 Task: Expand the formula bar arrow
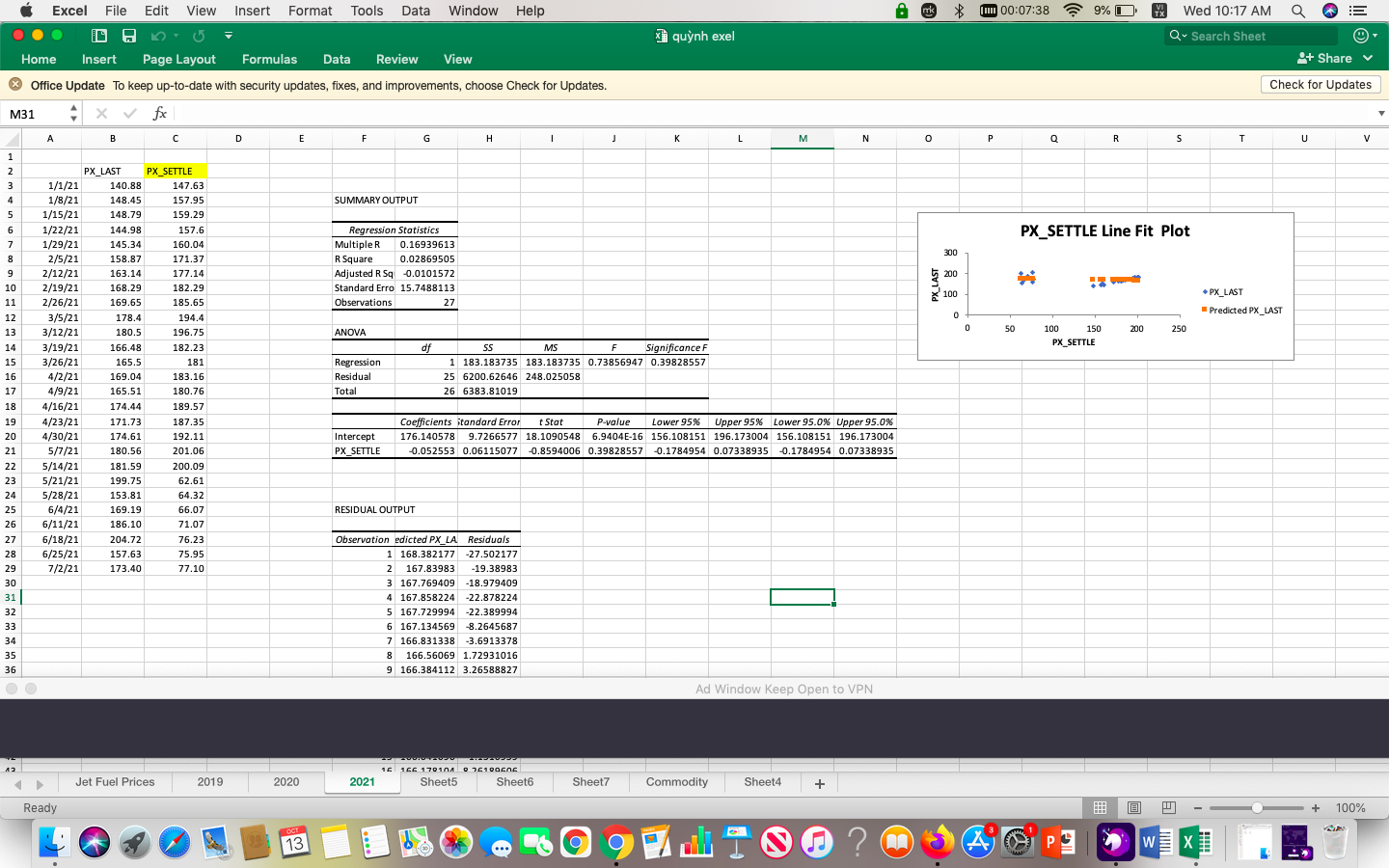[1381, 114]
